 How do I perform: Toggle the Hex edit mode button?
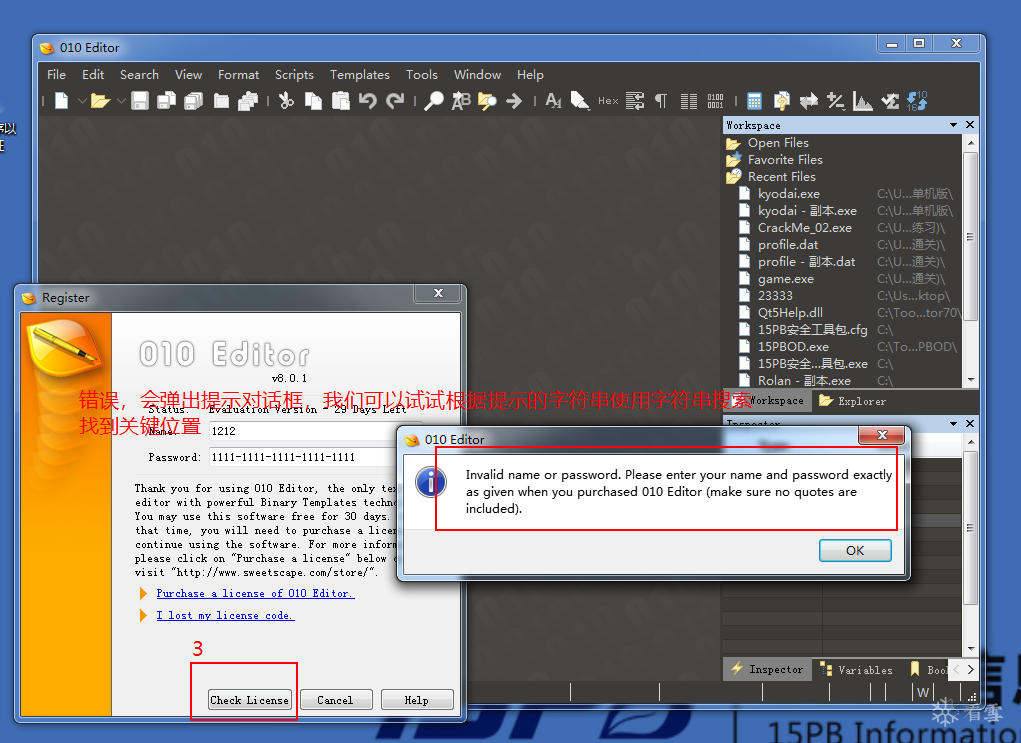tap(608, 101)
